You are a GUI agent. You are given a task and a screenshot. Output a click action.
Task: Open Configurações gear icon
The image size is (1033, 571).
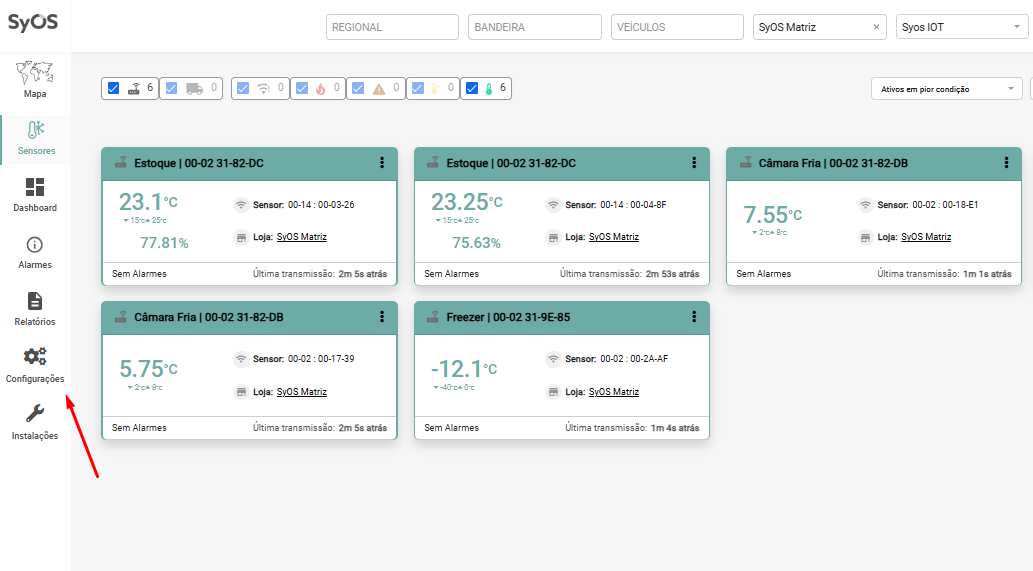click(x=35, y=356)
